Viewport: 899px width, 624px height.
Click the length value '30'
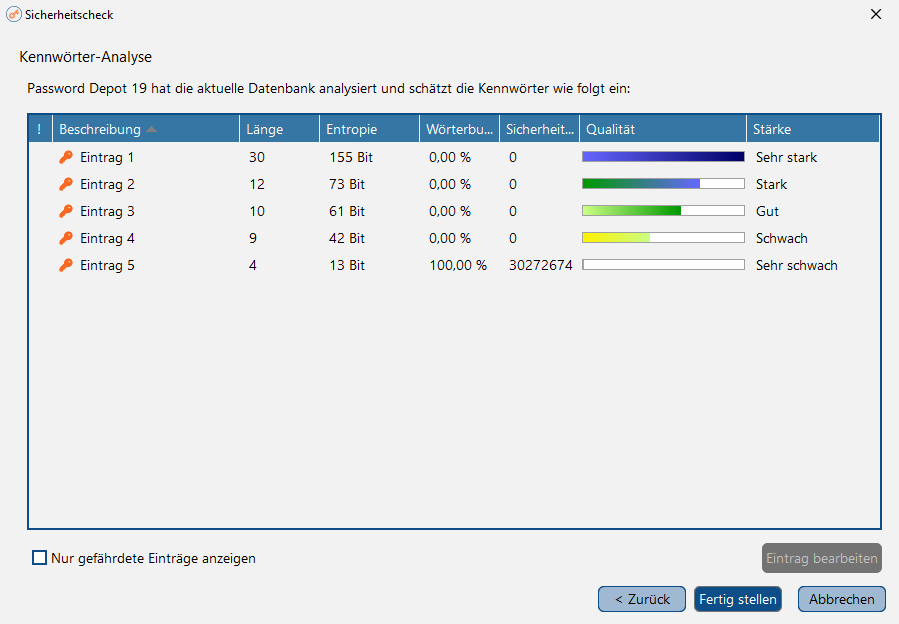coord(257,157)
